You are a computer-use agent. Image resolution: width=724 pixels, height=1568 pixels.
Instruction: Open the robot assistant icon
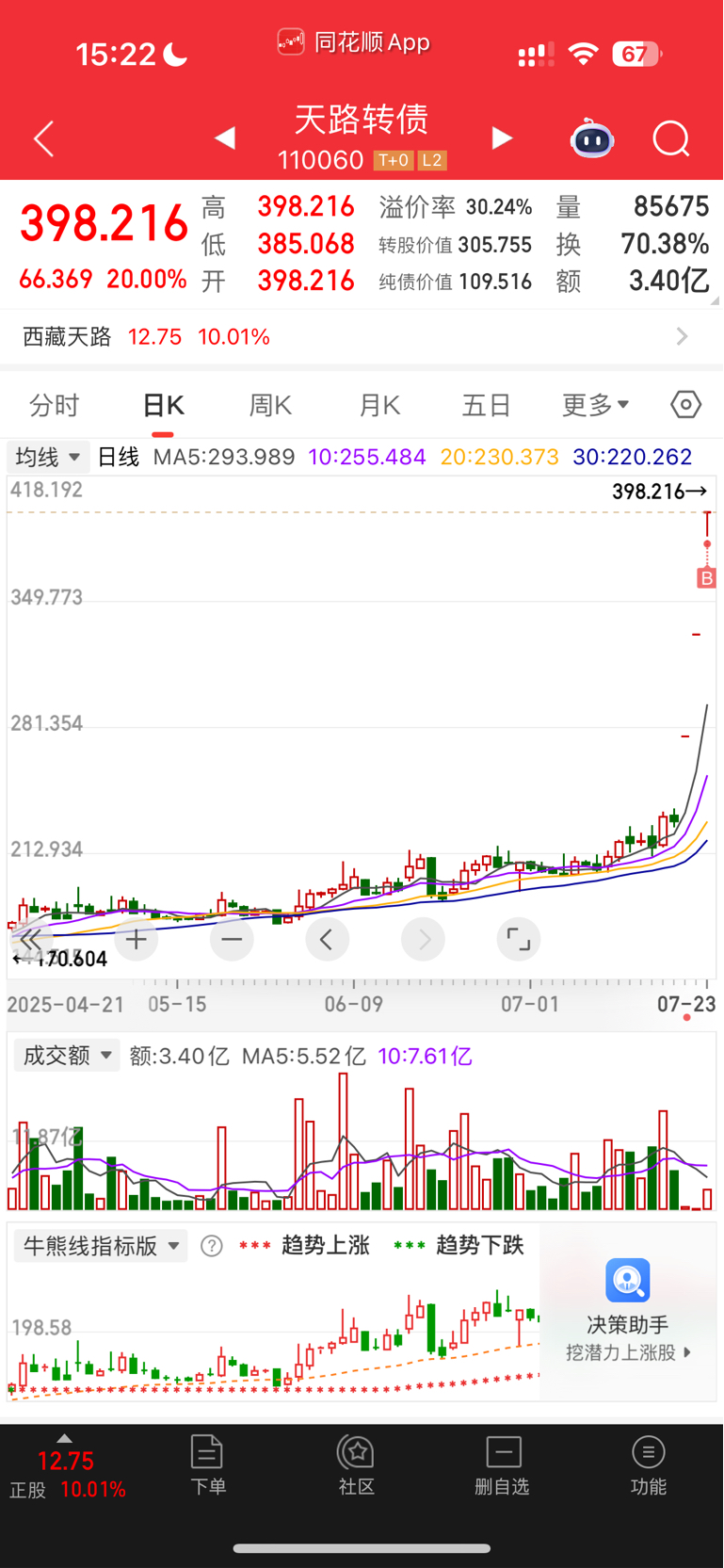click(x=592, y=138)
